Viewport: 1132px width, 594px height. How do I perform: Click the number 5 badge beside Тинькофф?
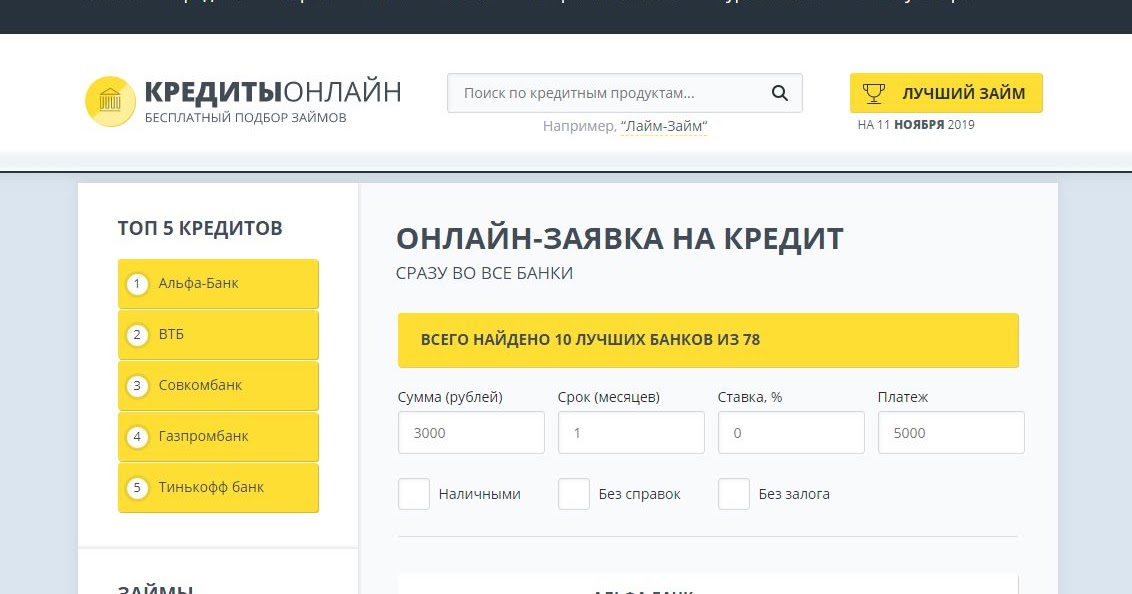137,488
